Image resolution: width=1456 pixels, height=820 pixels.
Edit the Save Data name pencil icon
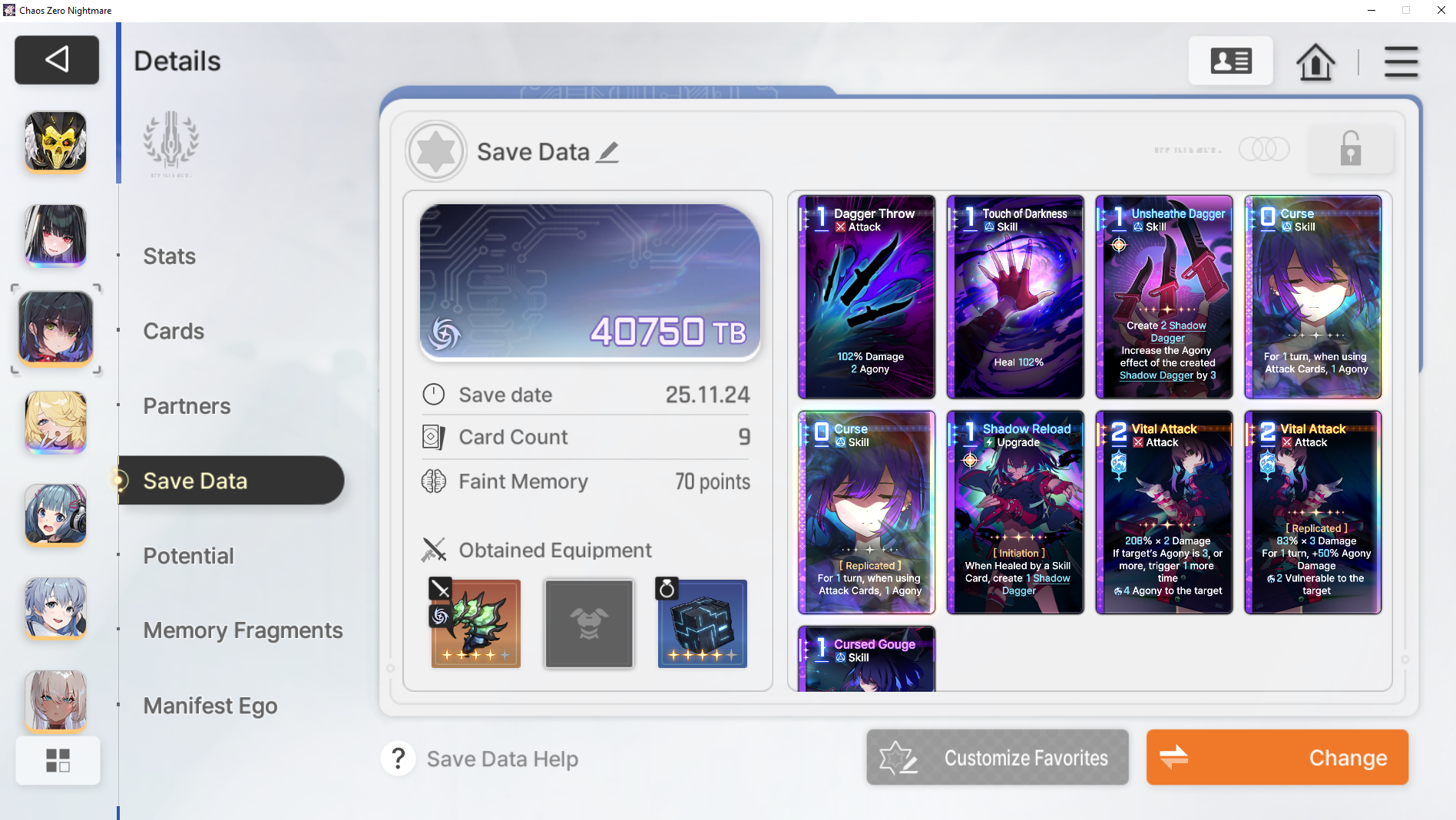point(608,152)
